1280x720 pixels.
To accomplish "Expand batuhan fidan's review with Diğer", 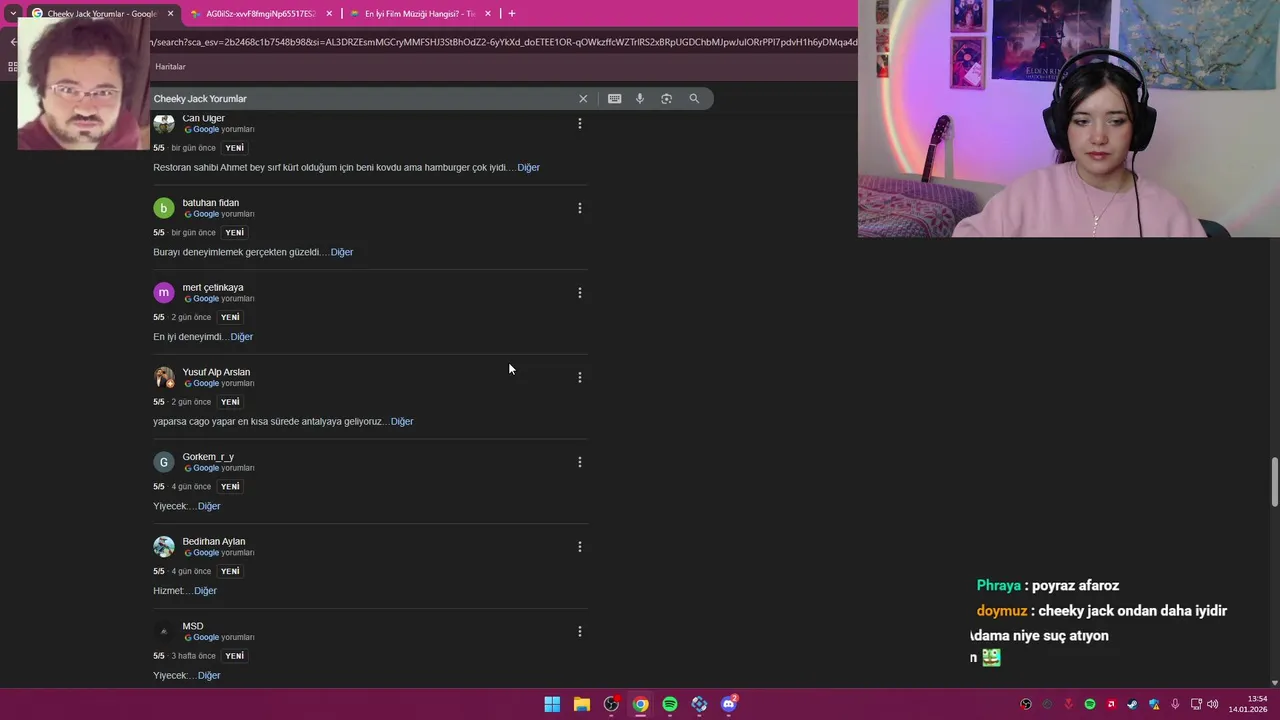I will point(342,252).
